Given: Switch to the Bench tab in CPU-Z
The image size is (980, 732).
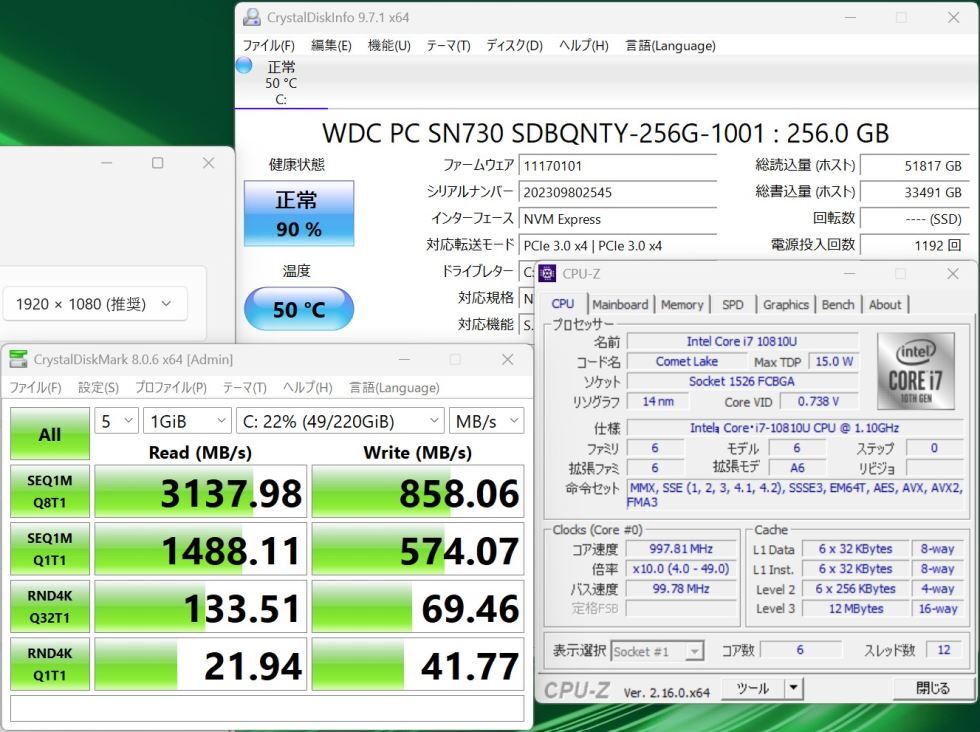Looking at the screenshot, I should pyautogui.click(x=838, y=304).
